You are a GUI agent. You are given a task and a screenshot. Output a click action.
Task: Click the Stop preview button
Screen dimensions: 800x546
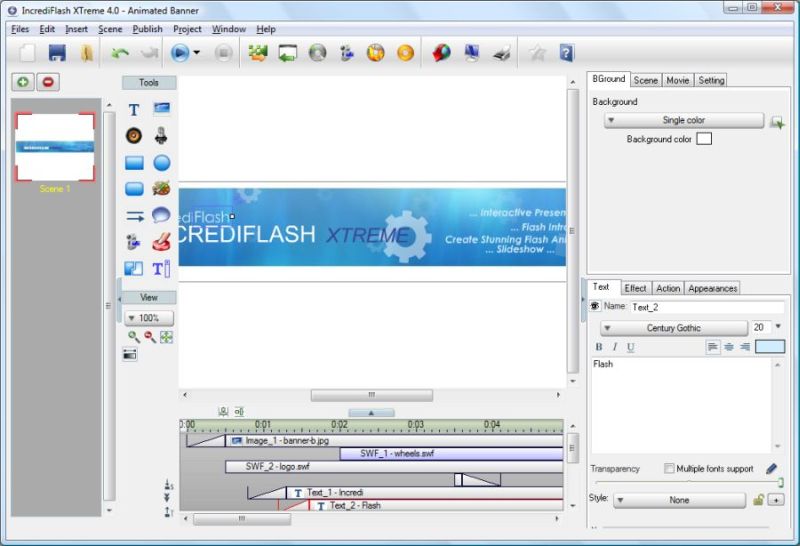[x=223, y=53]
